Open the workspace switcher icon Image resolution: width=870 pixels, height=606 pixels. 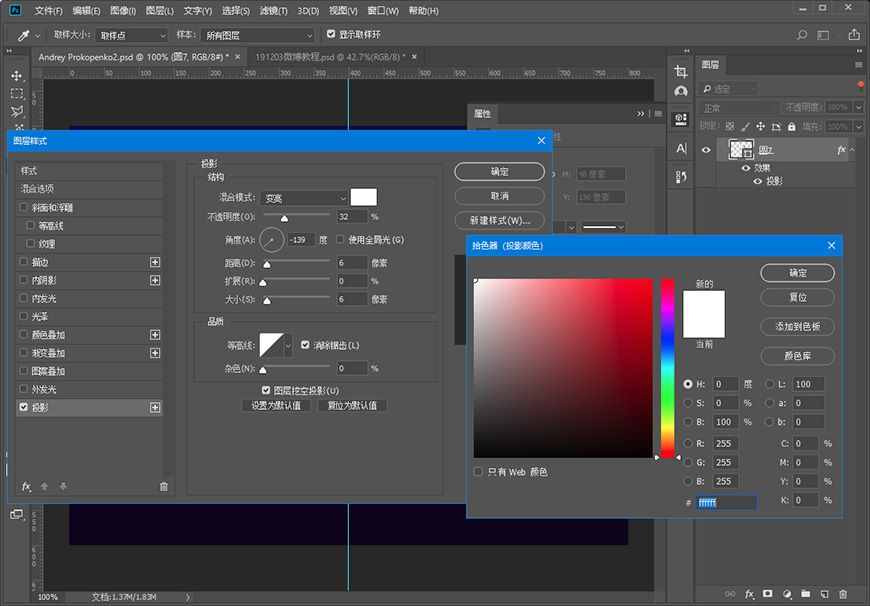[x=823, y=35]
